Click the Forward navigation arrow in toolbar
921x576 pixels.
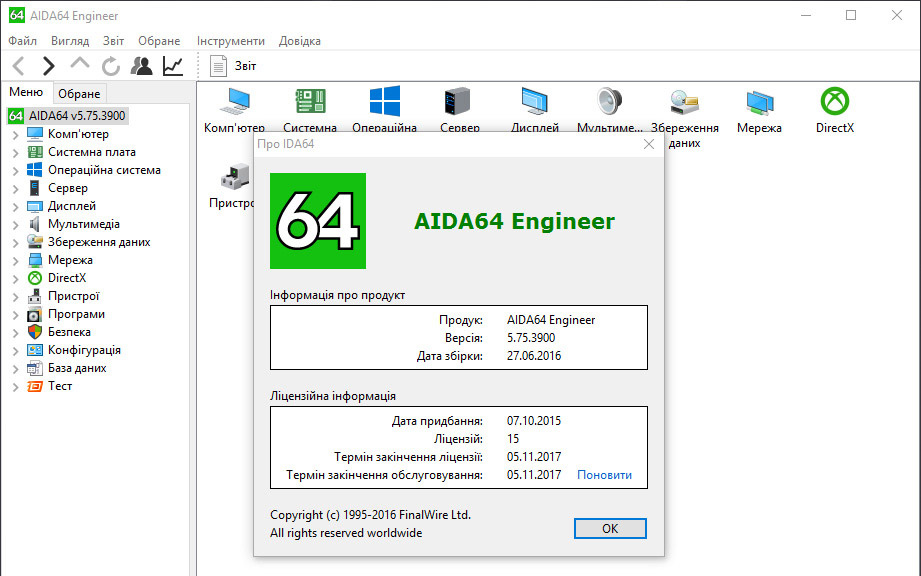tap(49, 66)
